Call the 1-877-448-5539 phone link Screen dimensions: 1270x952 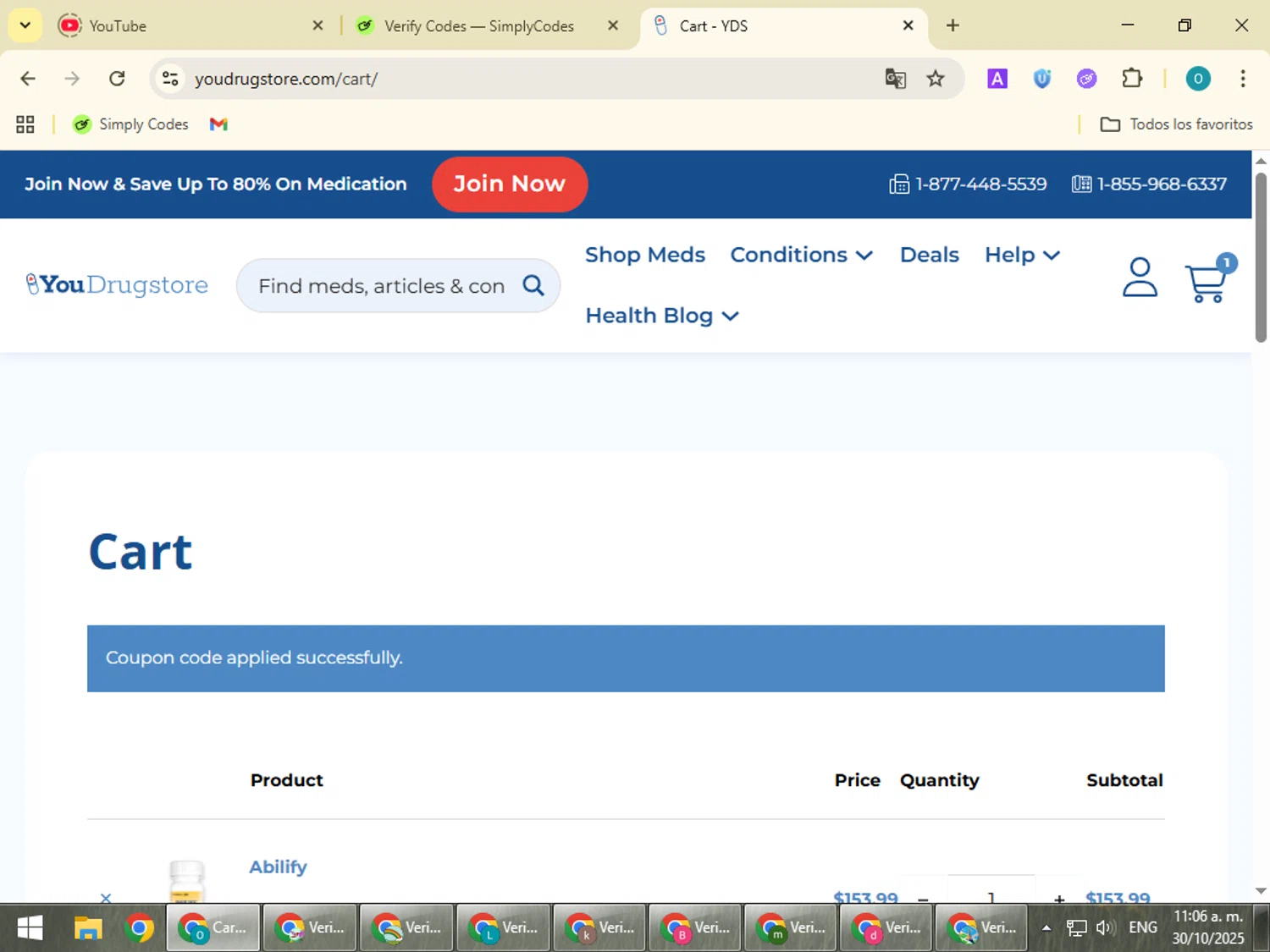[x=968, y=184]
